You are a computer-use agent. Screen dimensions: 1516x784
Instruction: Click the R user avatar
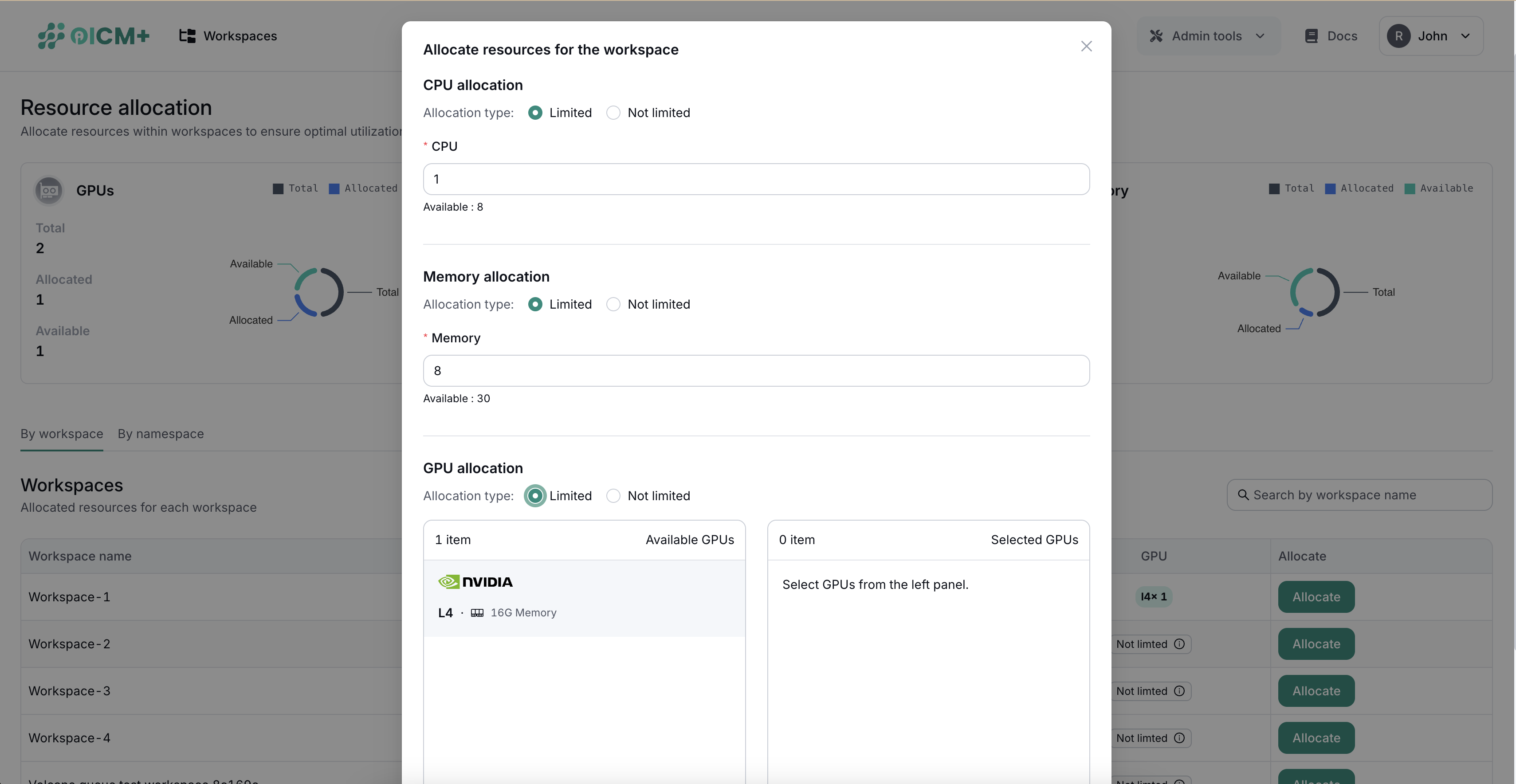1399,36
